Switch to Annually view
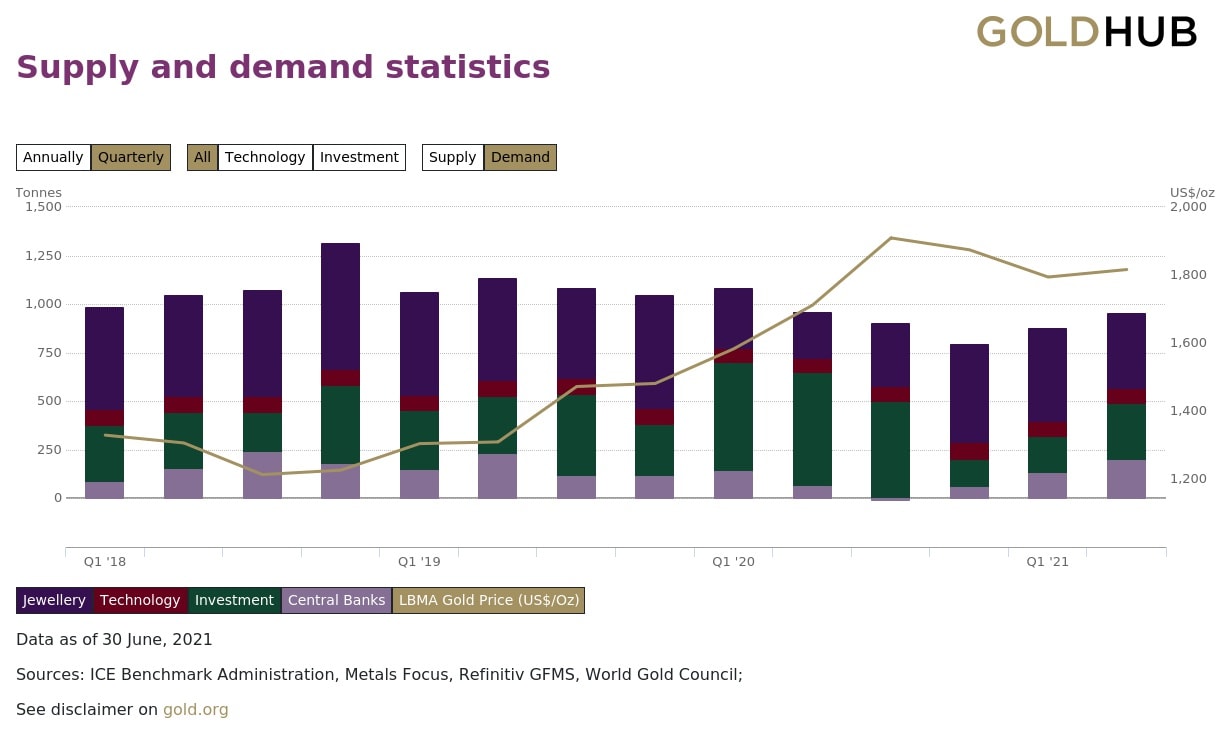The height and width of the screenshot is (735, 1216). pyautogui.click(x=53, y=157)
